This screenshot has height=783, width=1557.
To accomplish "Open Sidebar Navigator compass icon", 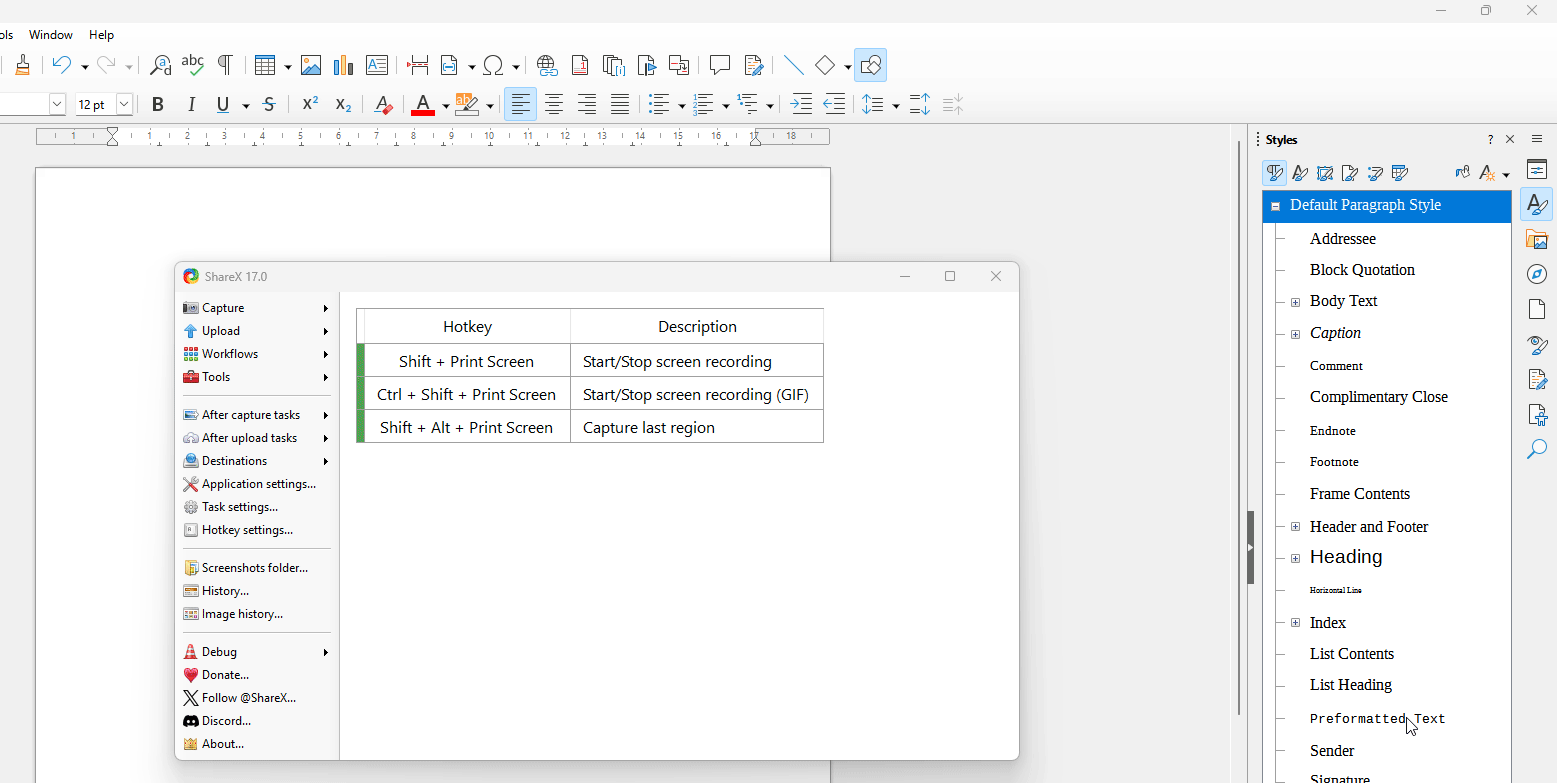I will point(1537,274).
